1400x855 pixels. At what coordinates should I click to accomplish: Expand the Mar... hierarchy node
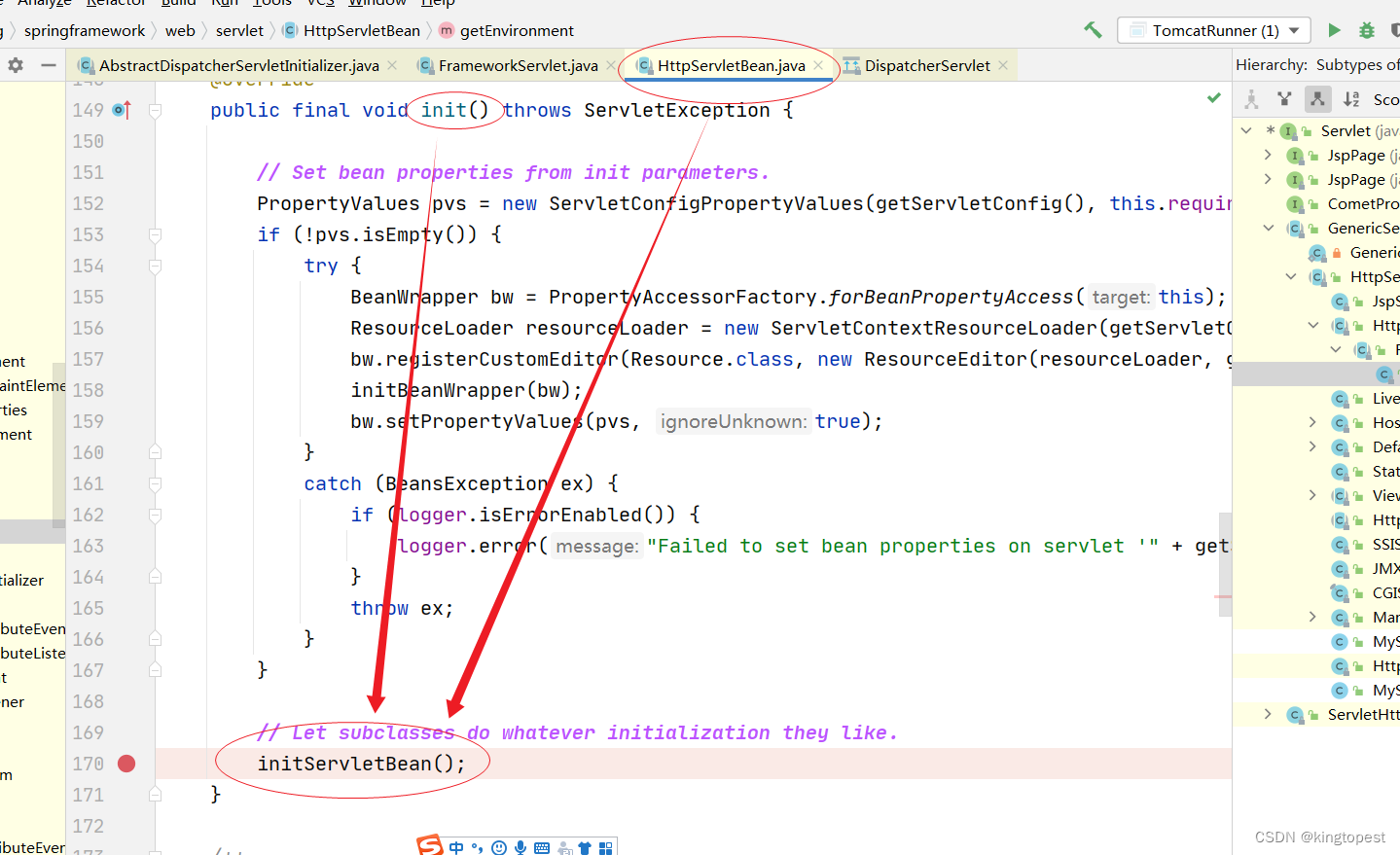[x=1312, y=617]
